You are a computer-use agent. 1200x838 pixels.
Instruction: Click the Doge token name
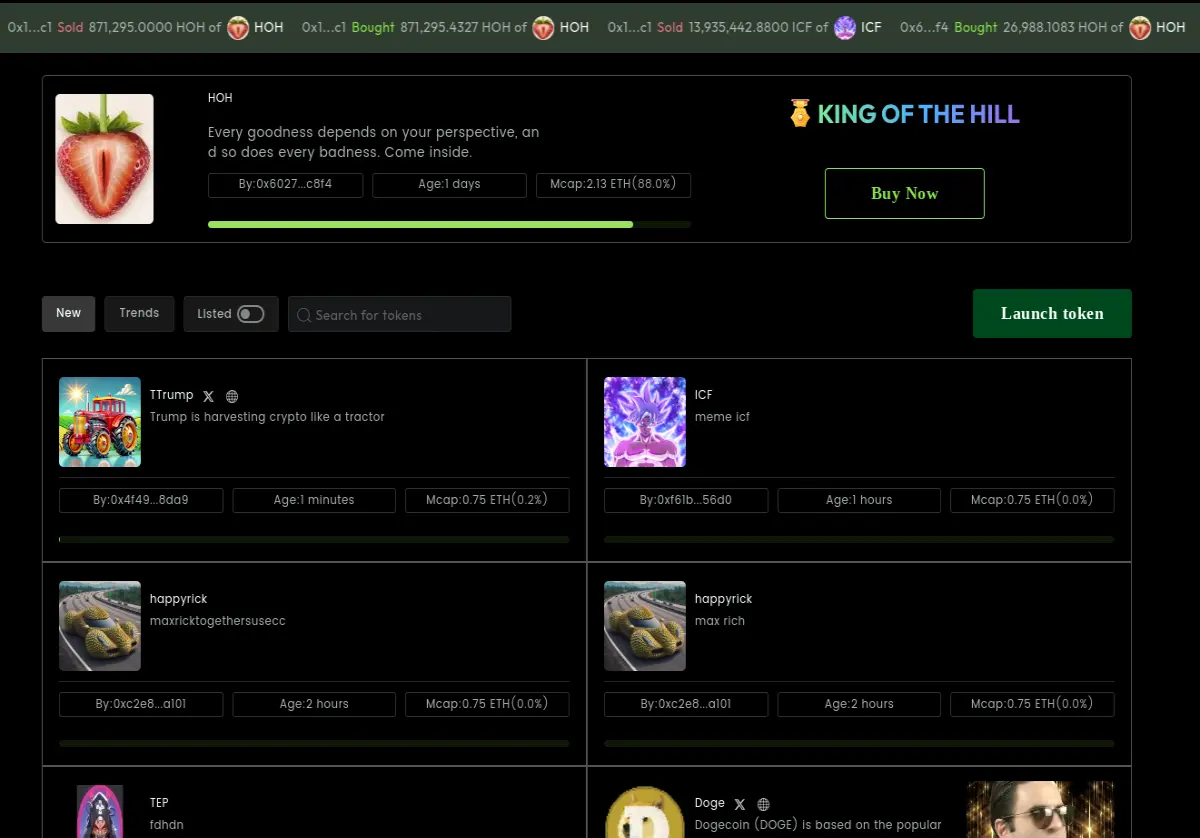710,803
